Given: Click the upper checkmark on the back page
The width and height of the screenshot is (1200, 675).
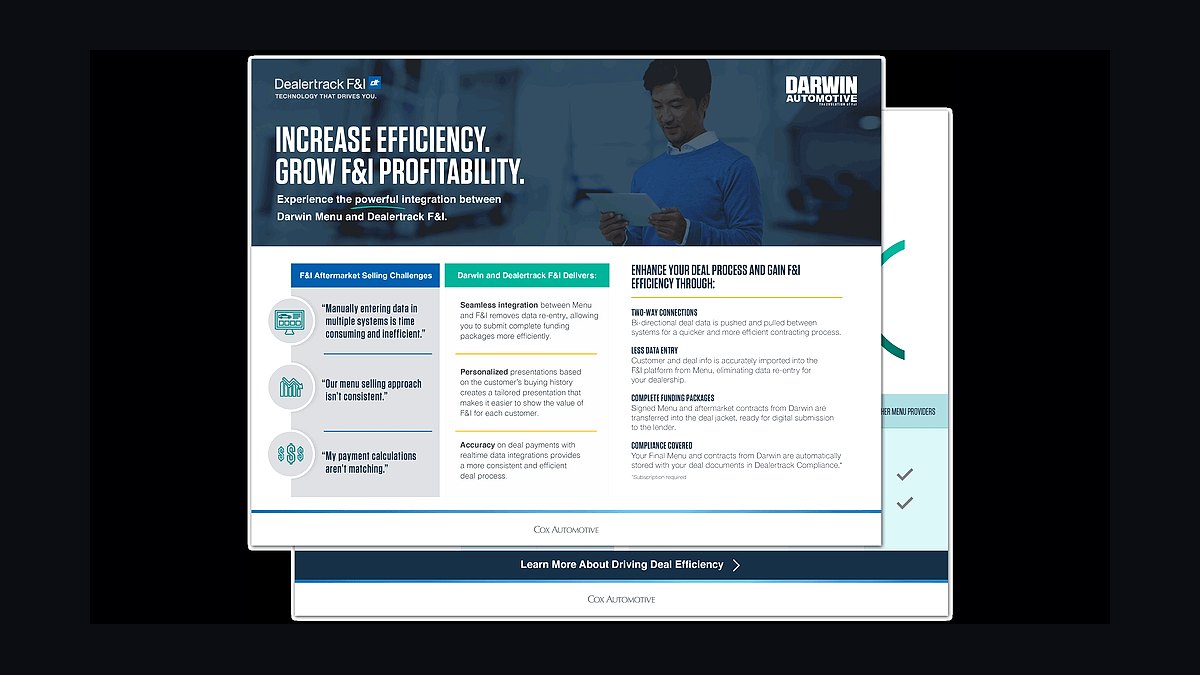Looking at the screenshot, I should (905, 474).
